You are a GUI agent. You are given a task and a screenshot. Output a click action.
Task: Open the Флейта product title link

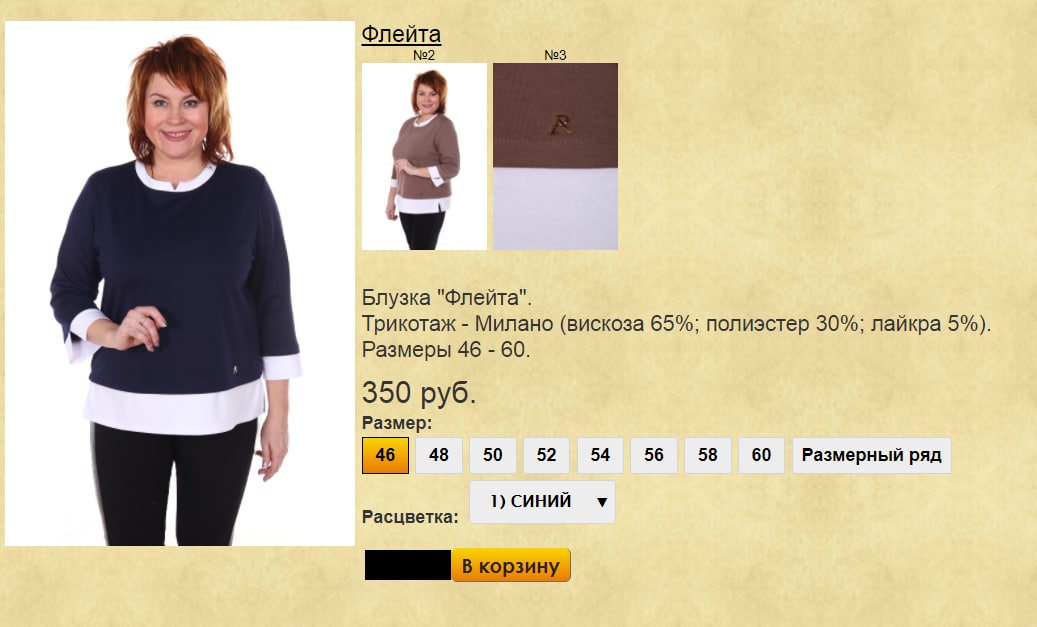pos(401,34)
